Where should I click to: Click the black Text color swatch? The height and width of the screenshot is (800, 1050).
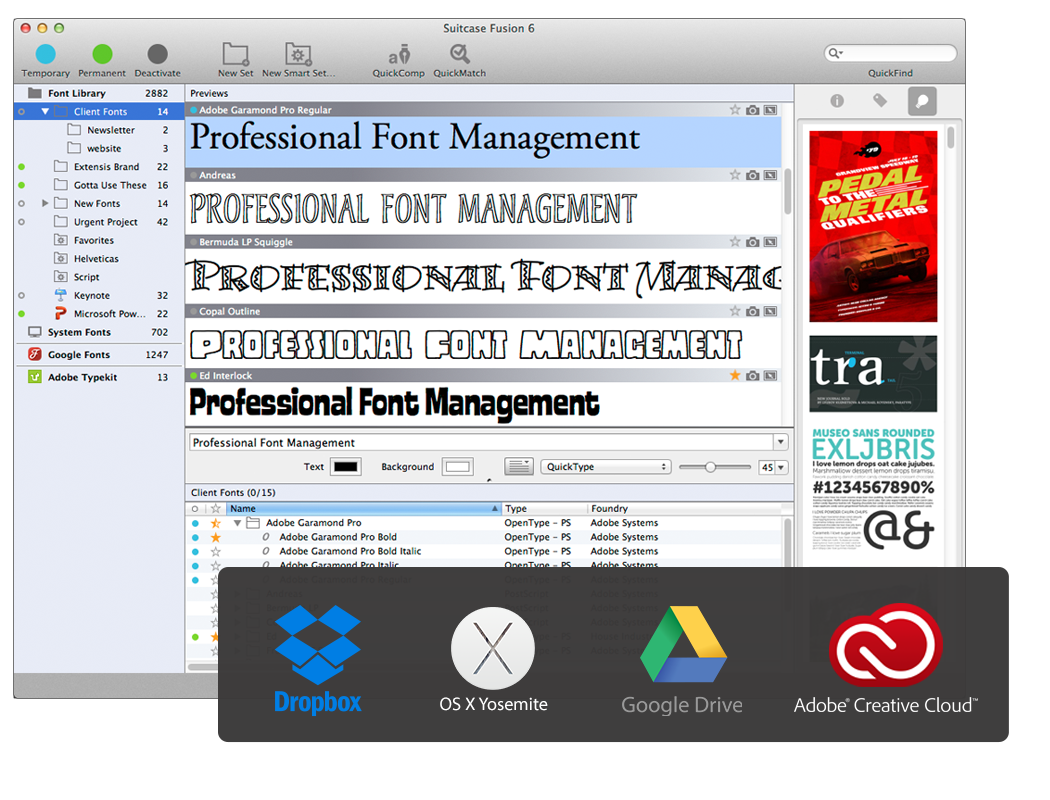coord(346,467)
